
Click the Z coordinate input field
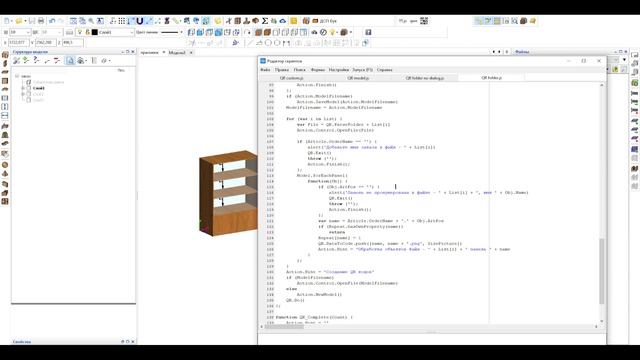pos(73,42)
